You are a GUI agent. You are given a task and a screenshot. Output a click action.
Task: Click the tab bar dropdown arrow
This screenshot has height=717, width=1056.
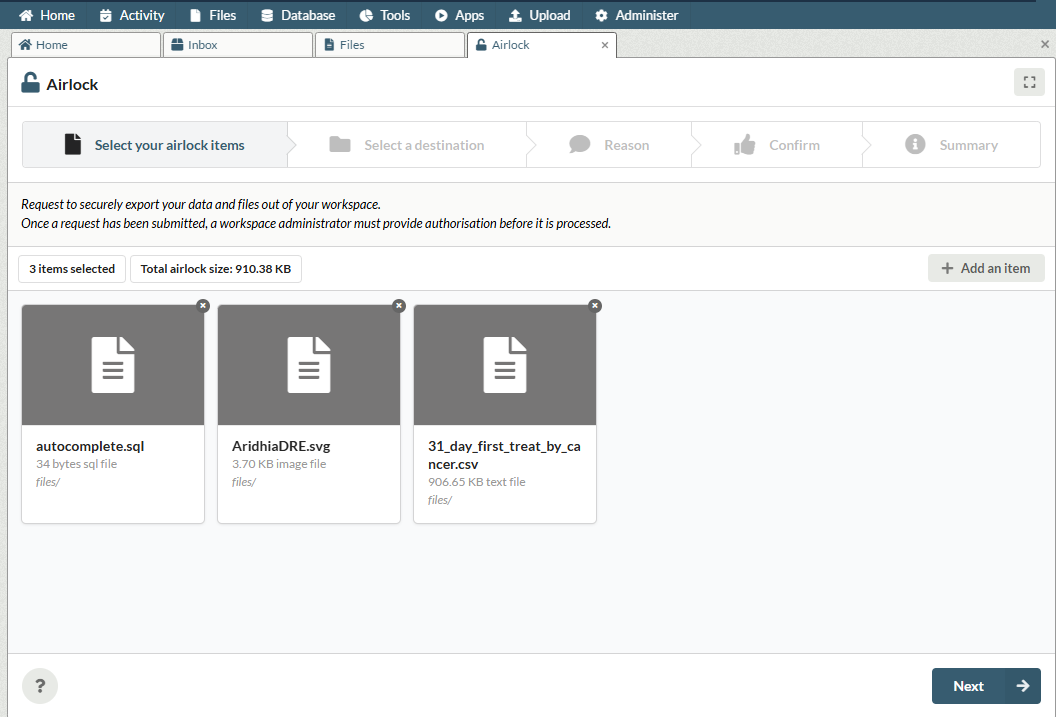(x=1045, y=45)
